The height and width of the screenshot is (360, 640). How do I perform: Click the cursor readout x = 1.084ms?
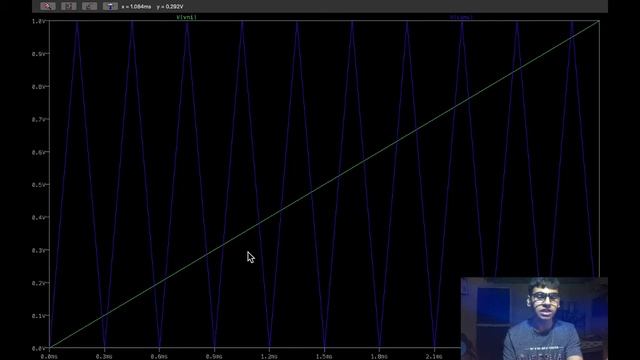click(136, 7)
